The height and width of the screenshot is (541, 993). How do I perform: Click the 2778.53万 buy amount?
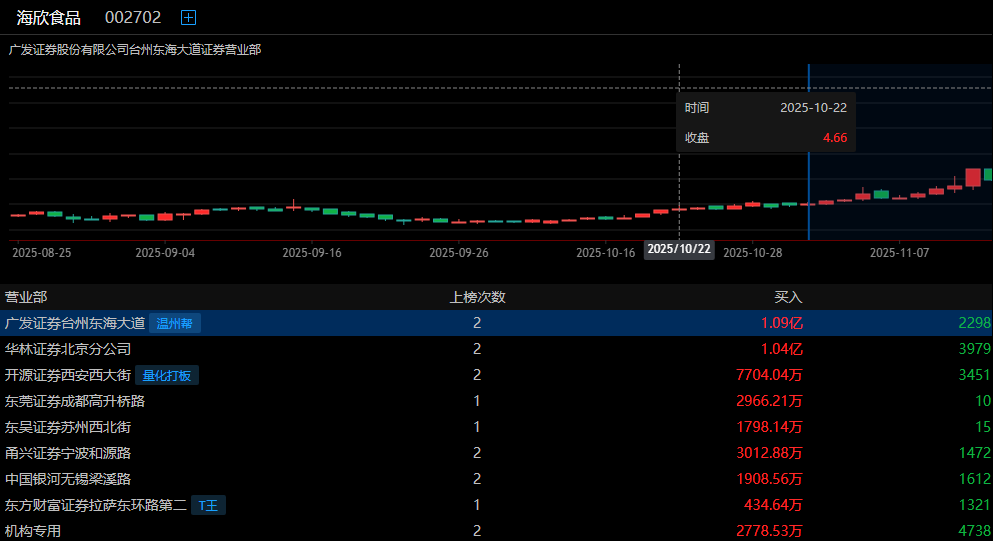pyautogui.click(x=769, y=531)
